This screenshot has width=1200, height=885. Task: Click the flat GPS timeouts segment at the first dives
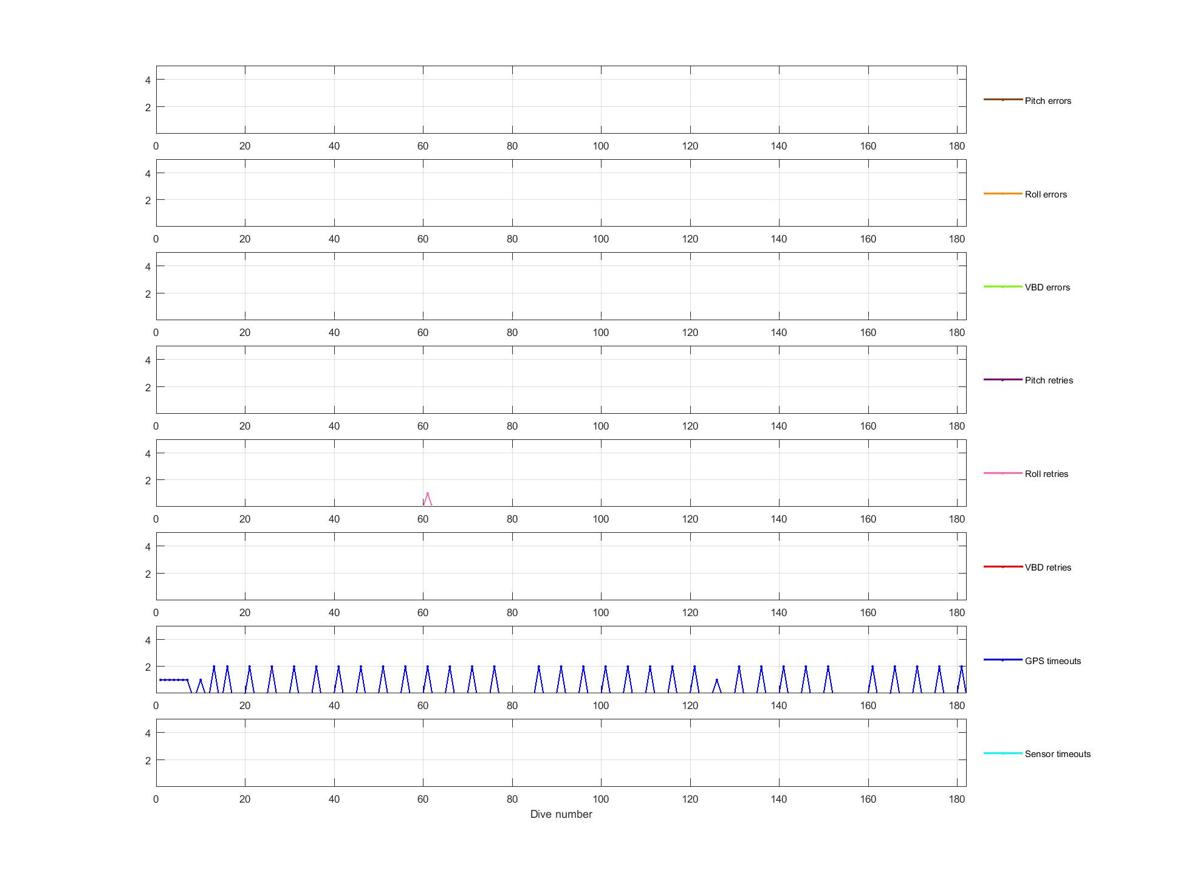173,680
